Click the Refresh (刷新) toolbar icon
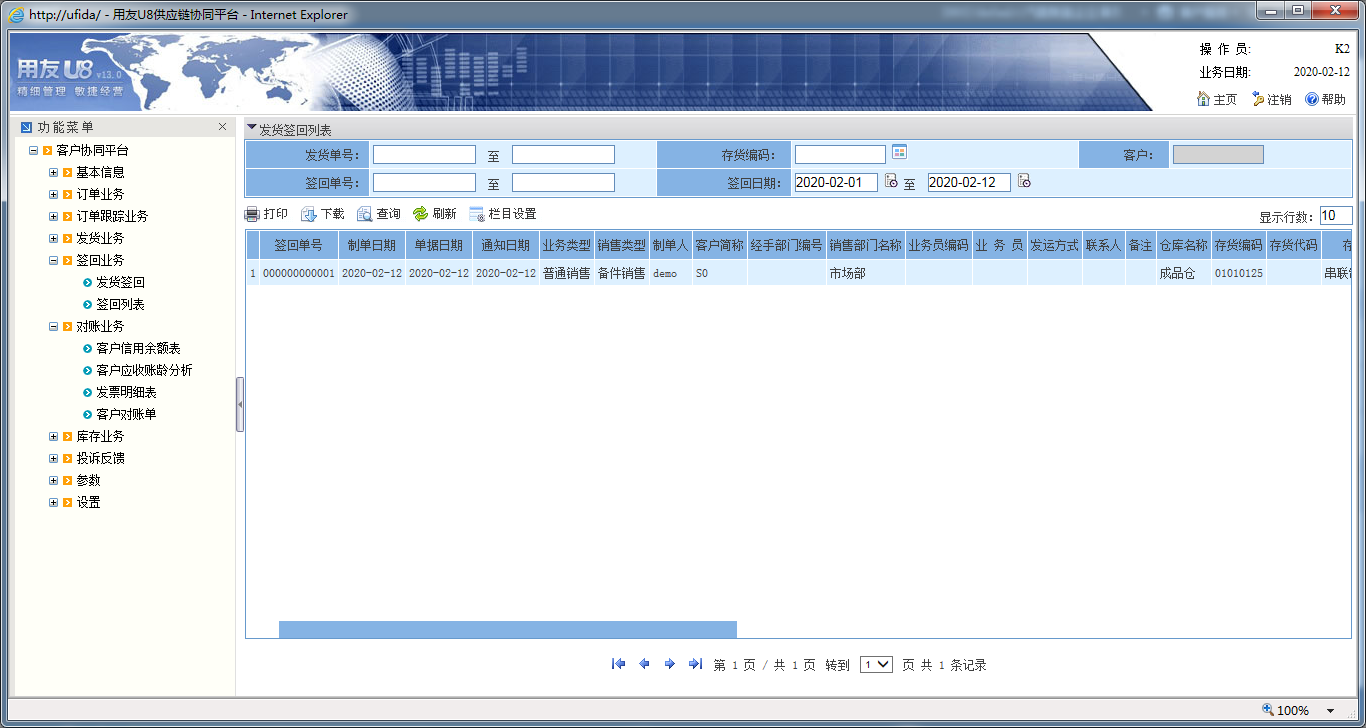1366x728 pixels. tap(421, 214)
